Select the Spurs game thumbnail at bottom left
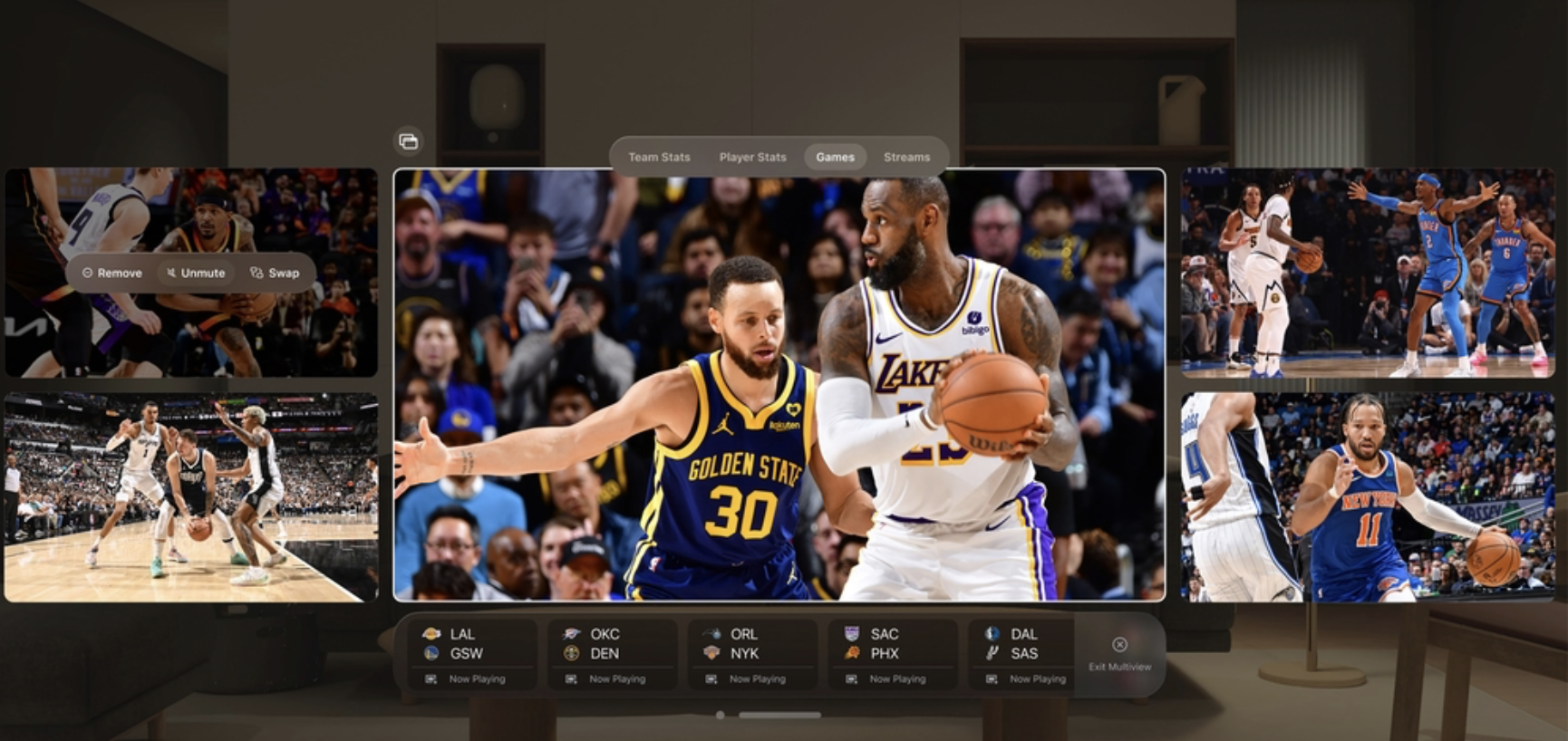The image size is (1568, 741). click(x=191, y=497)
